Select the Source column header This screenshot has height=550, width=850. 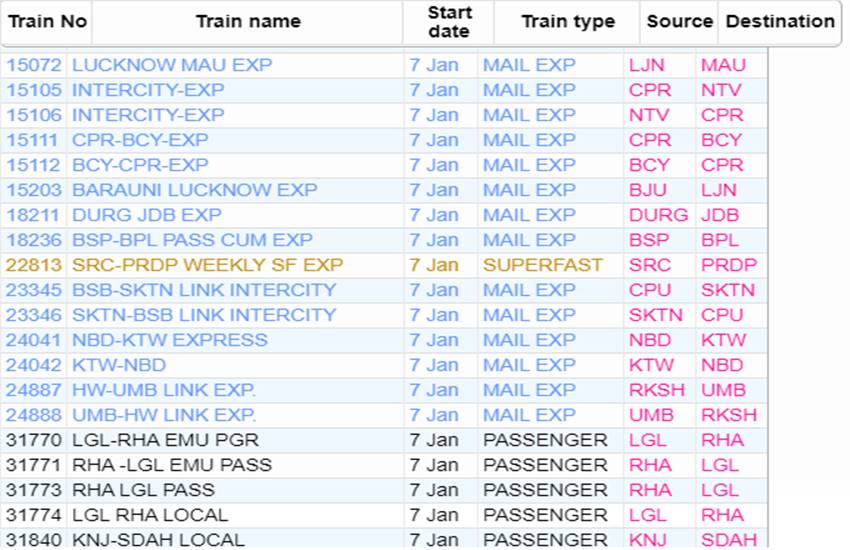click(679, 21)
